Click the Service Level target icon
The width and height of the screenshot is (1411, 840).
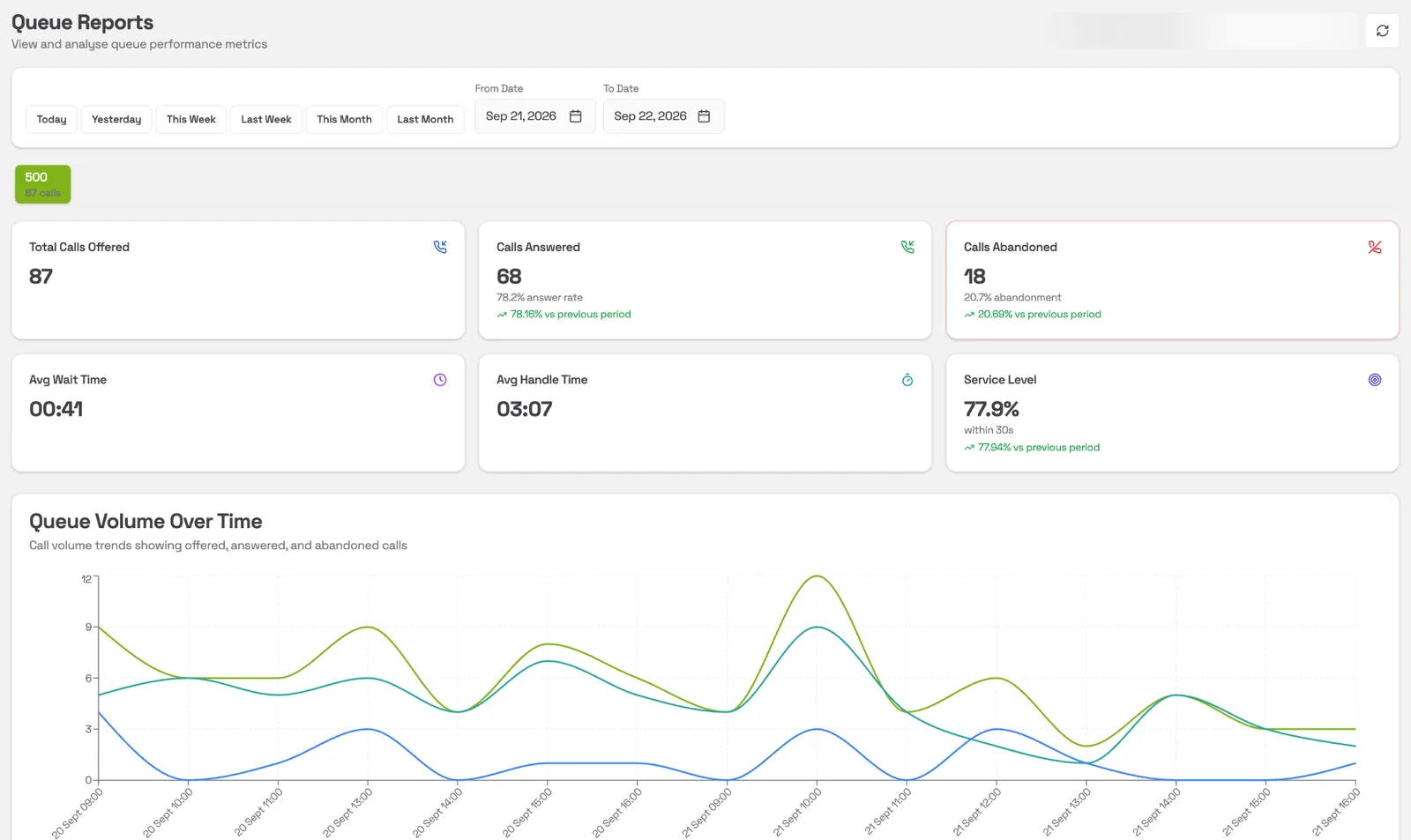coord(1375,380)
